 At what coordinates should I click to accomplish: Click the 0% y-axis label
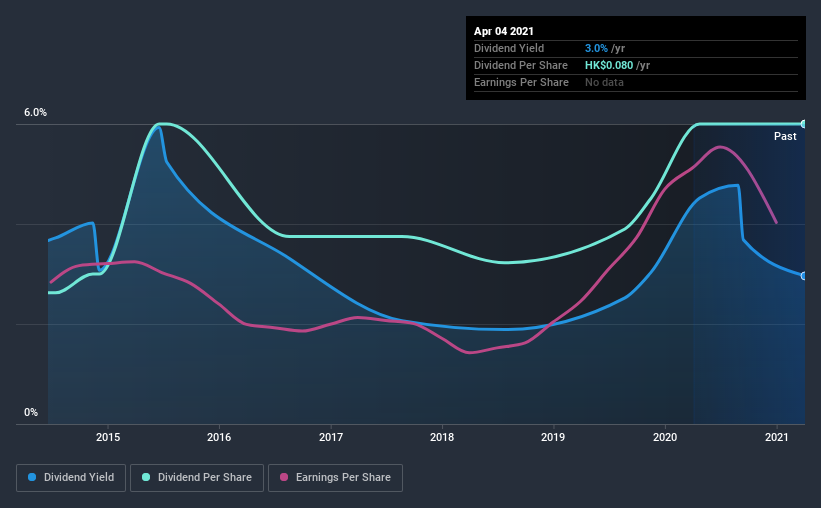tap(31, 412)
